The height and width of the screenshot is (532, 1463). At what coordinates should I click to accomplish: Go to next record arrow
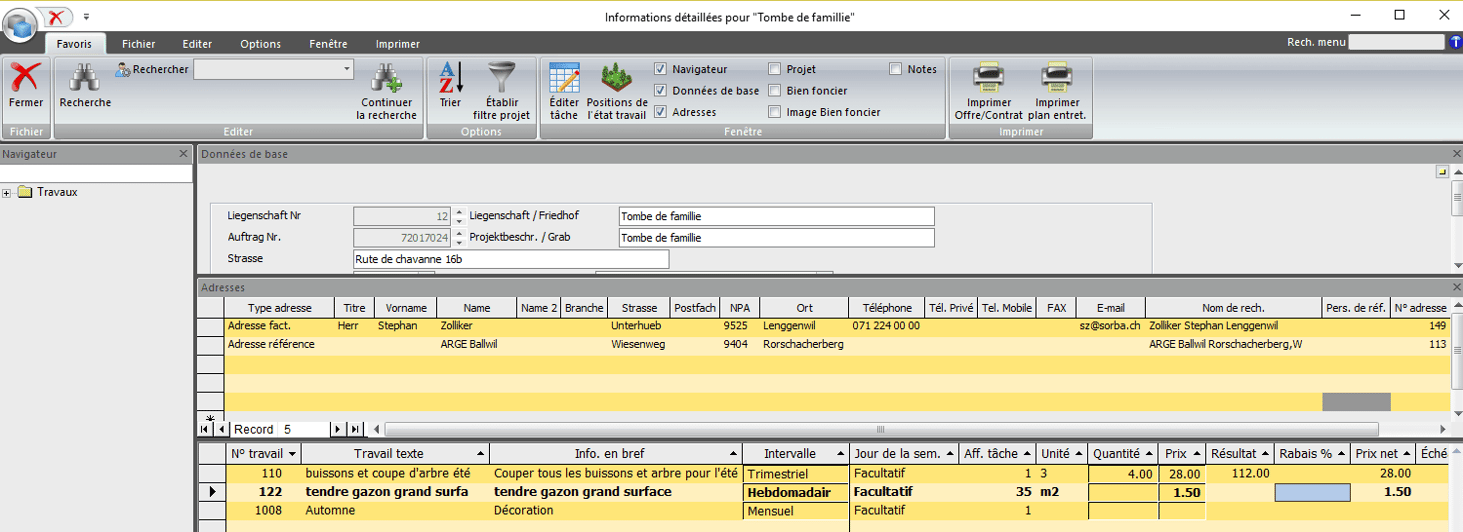point(338,429)
